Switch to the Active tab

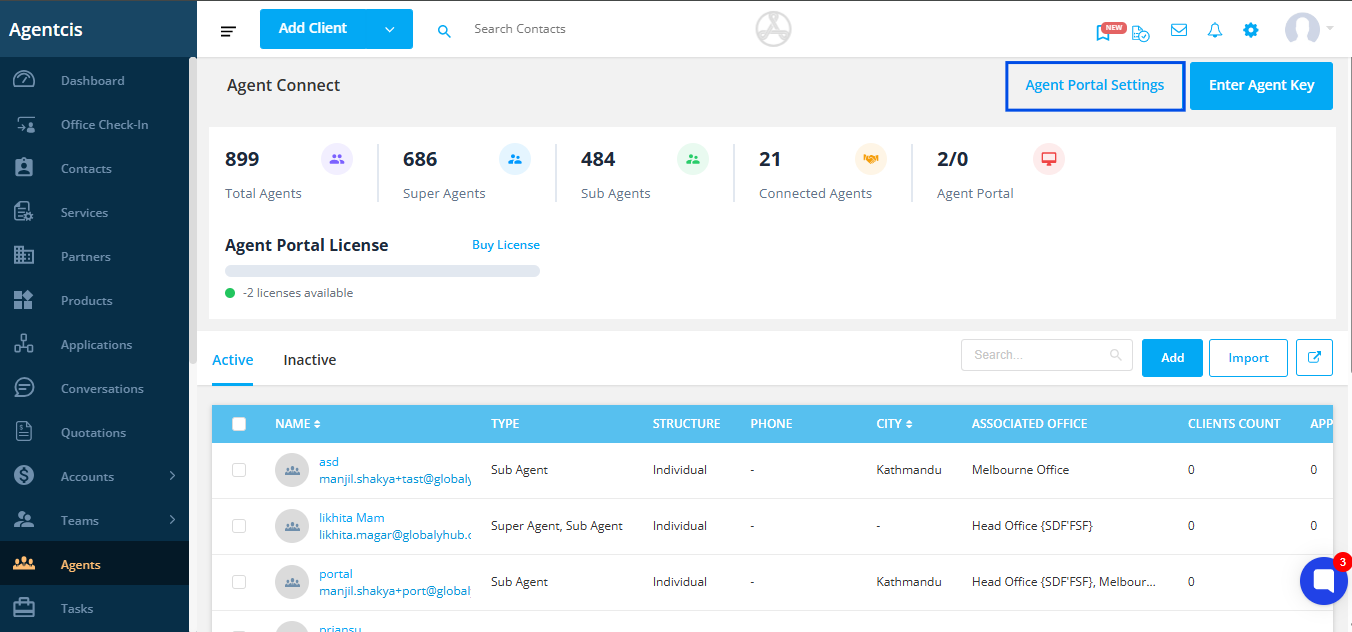tap(232, 360)
